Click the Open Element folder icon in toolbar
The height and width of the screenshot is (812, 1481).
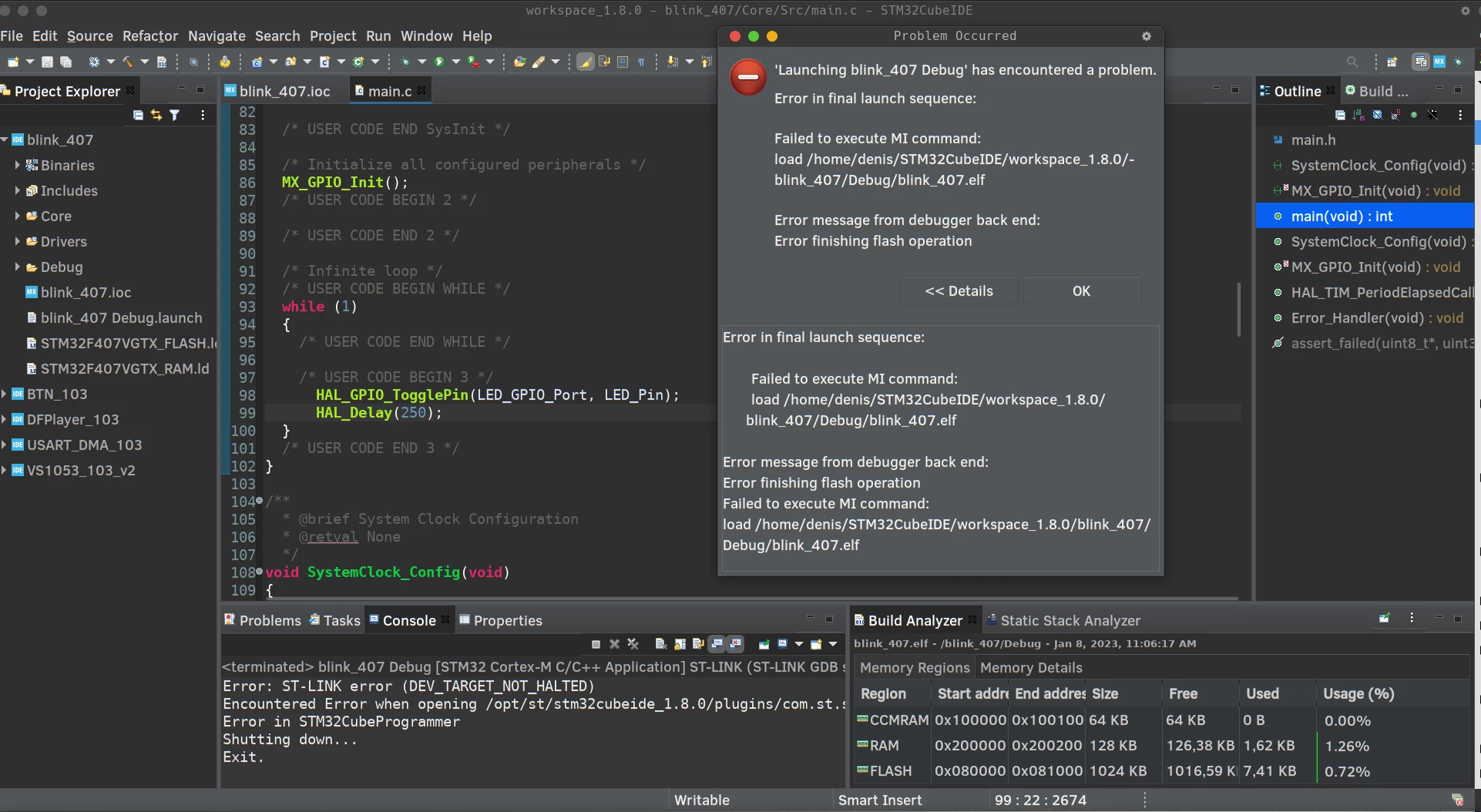[520, 62]
